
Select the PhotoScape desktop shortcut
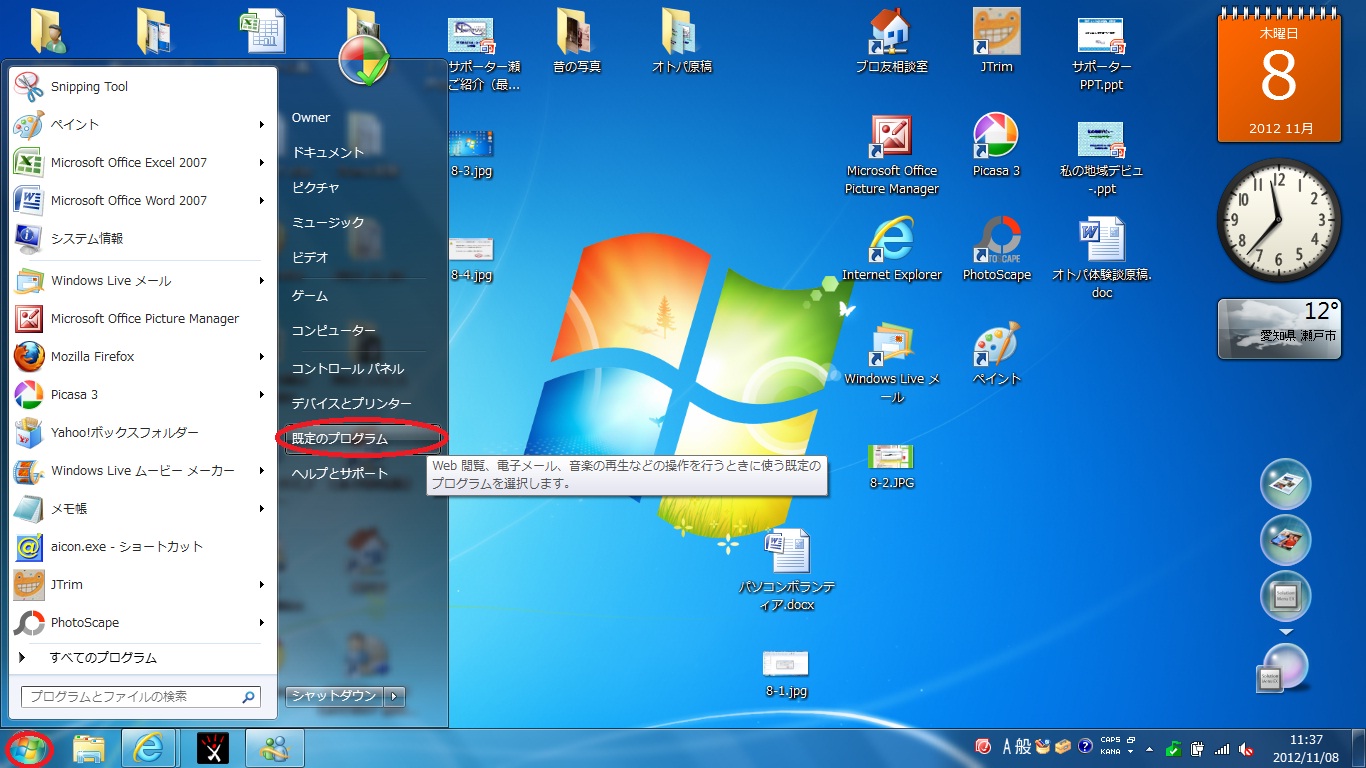click(x=996, y=249)
